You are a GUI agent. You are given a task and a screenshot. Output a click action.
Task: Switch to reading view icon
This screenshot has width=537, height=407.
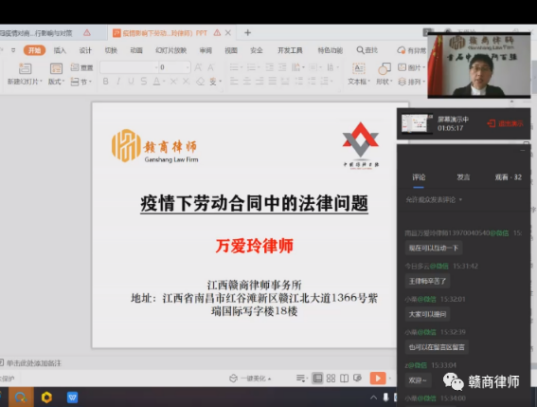[x=344, y=378]
